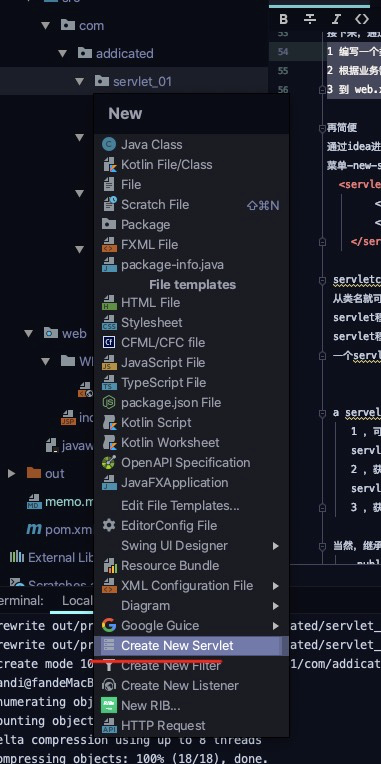Click the Italic formatting icon
Image resolution: width=381 pixels, height=764 pixels.
click(x=336, y=19)
